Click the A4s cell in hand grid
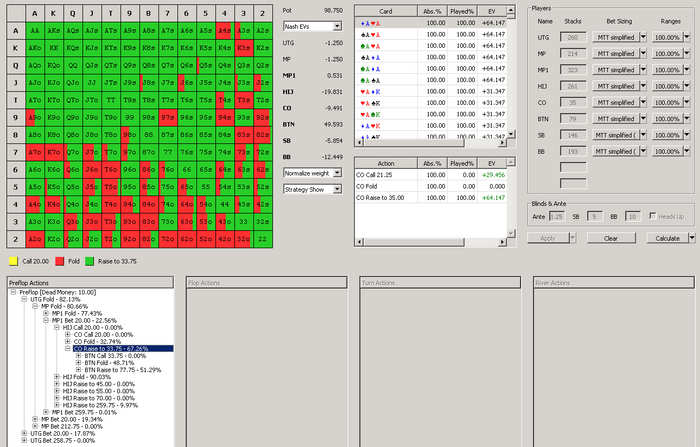 coord(225,31)
